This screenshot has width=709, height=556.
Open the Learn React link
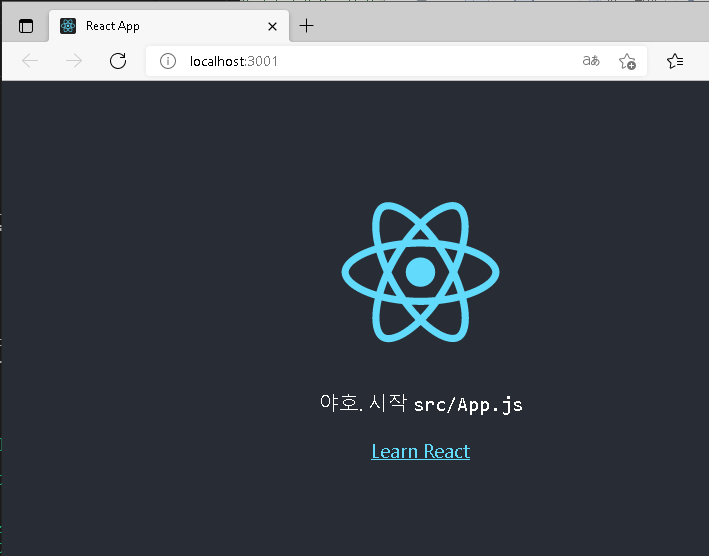(421, 451)
